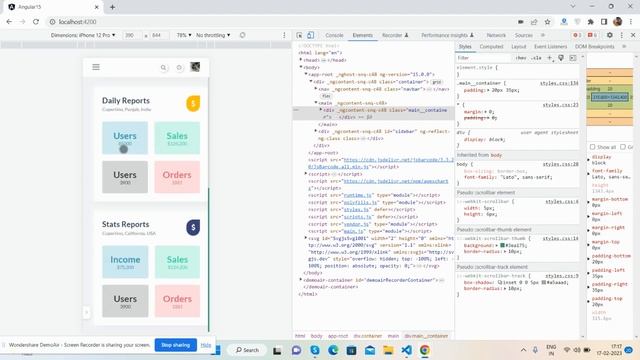Click the styles Filter input field
The width and height of the screenshot is (640, 360).
click(x=484, y=58)
